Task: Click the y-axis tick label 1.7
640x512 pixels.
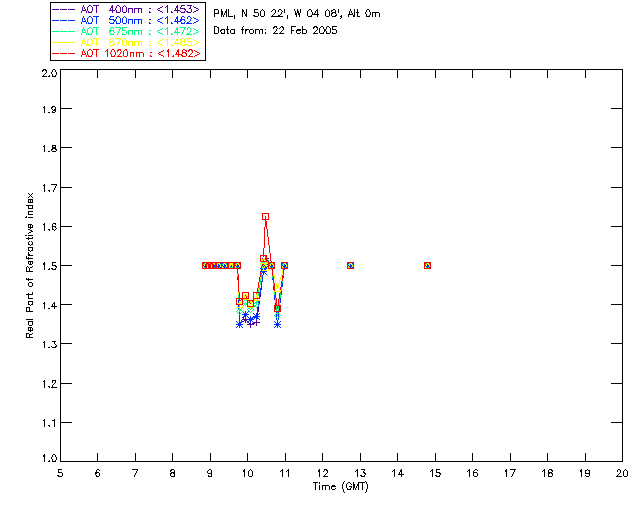Action: (x=49, y=187)
